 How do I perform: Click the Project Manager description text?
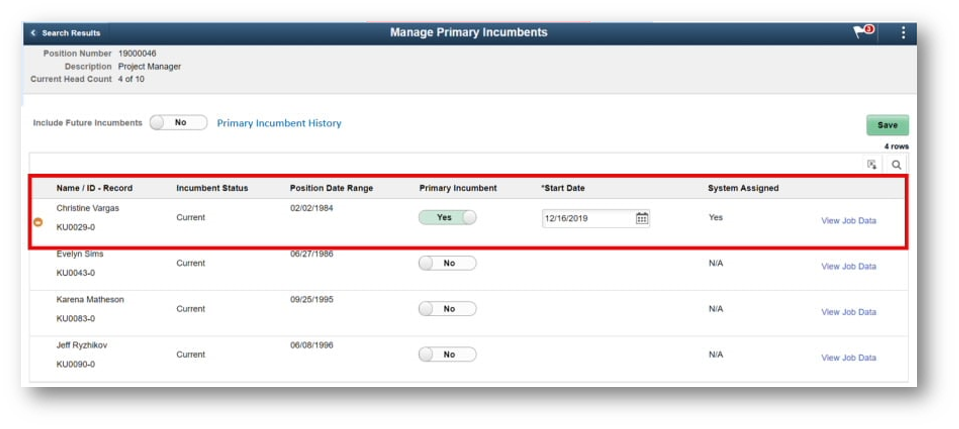149,67
